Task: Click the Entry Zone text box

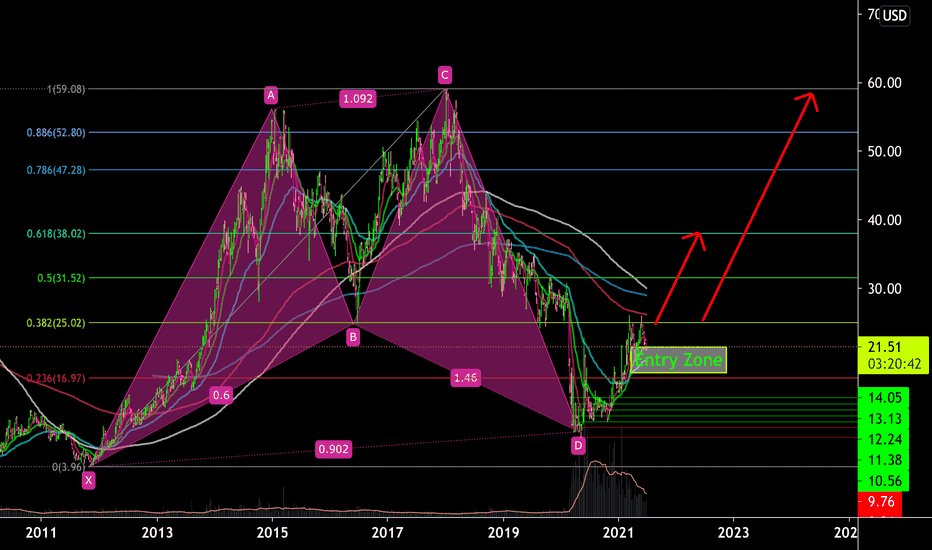Action: (678, 360)
